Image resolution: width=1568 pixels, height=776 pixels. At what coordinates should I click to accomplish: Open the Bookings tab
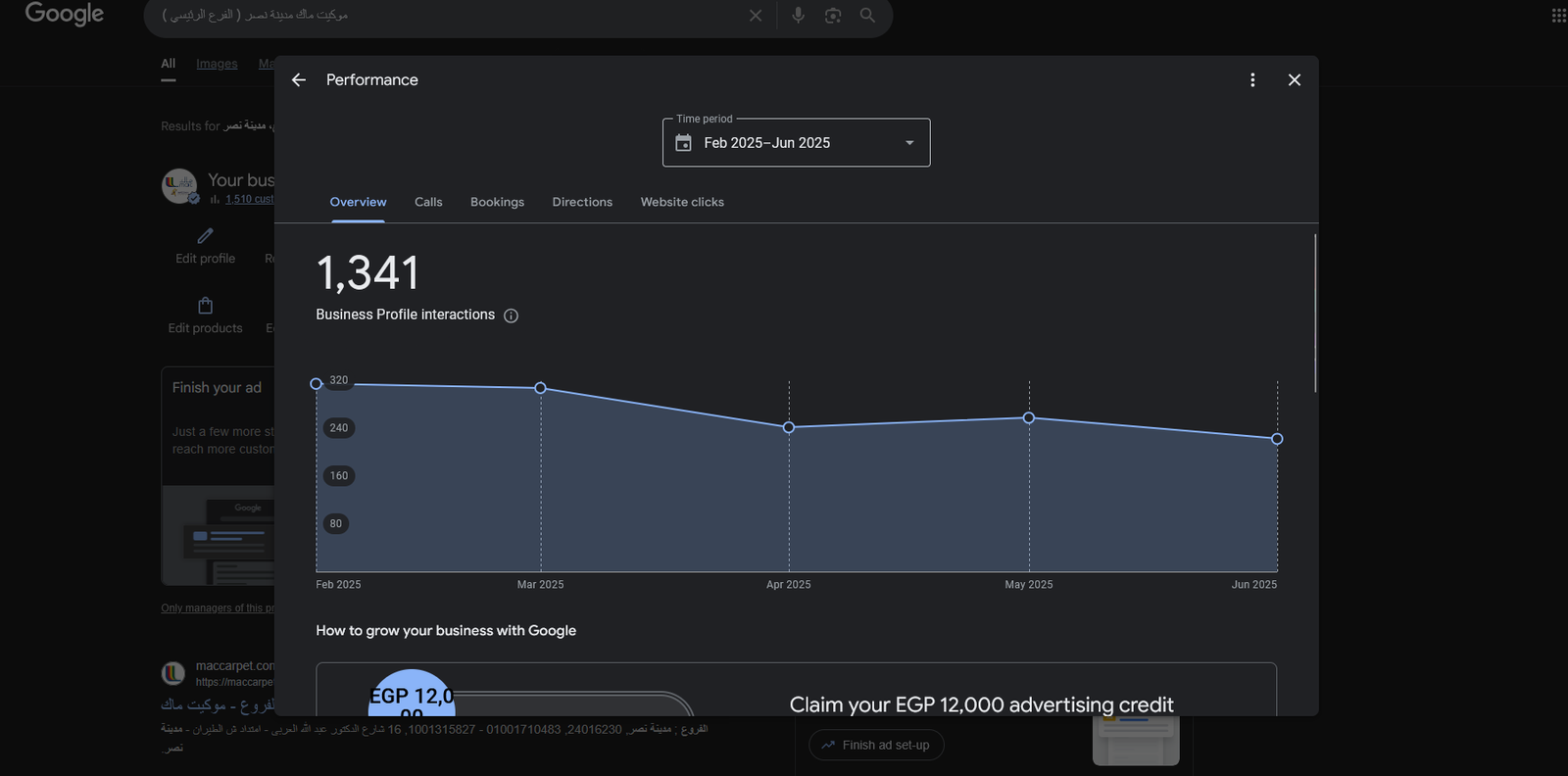click(497, 202)
